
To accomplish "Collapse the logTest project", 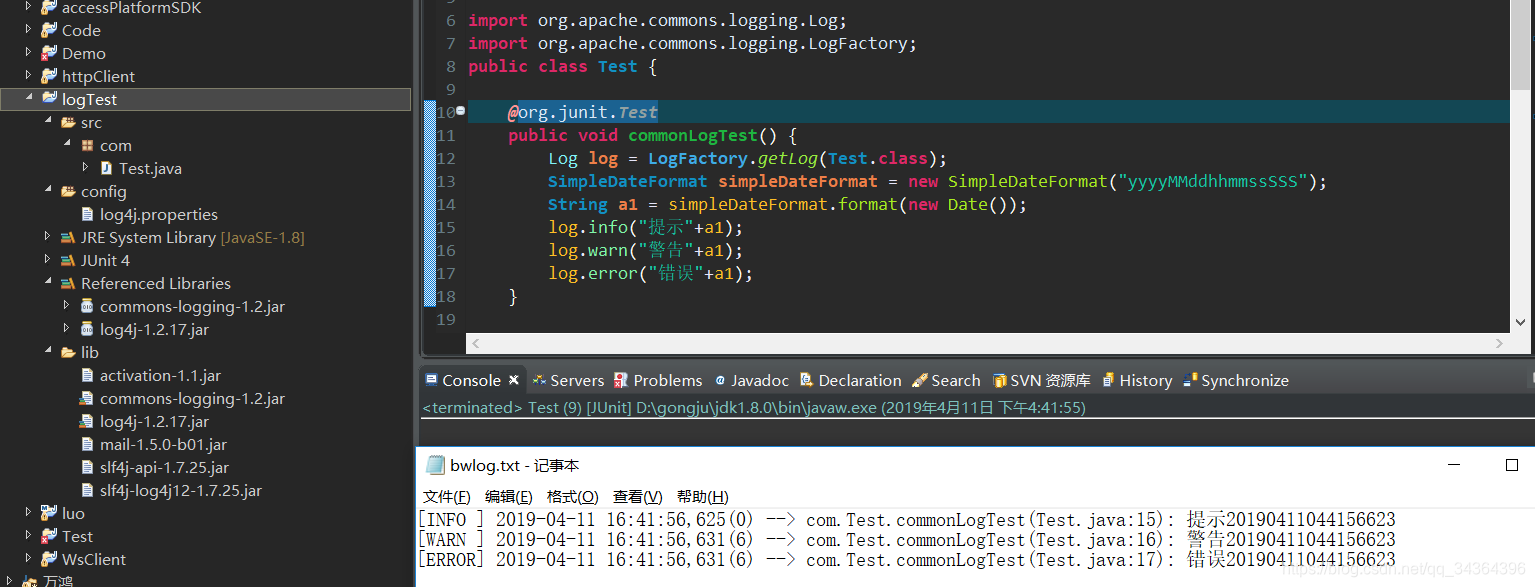I will pyautogui.click(x=28, y=98).
